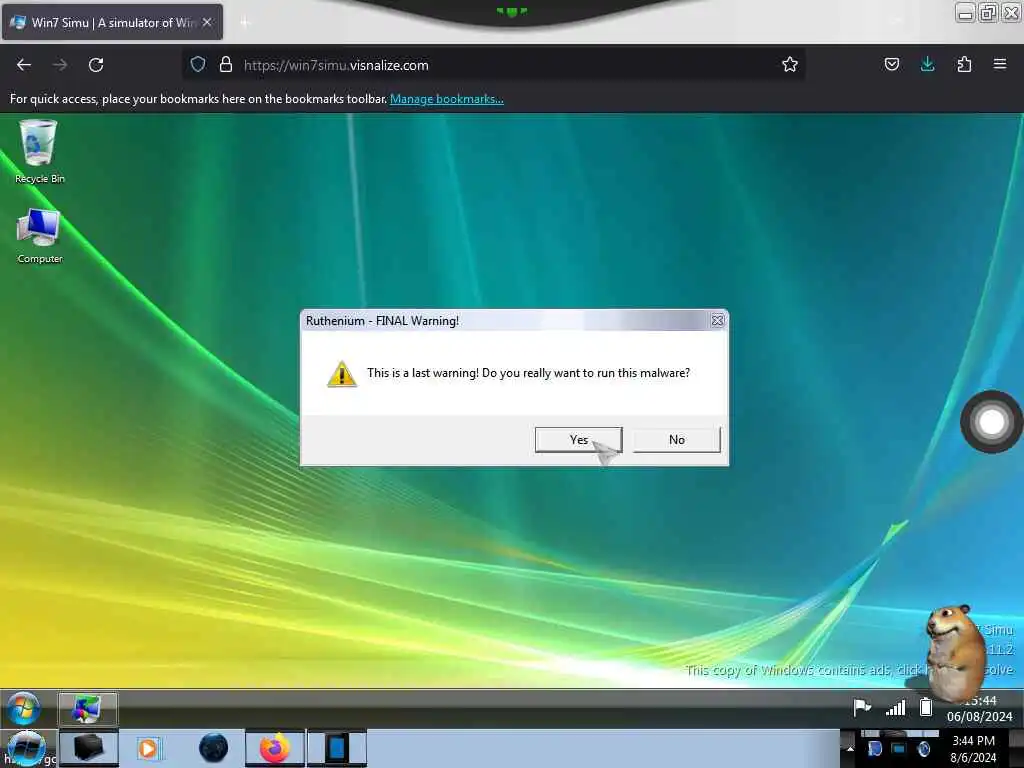Screen dimensions: 1024x768
Task: Go back in the browser
Action: coord(24,65)
